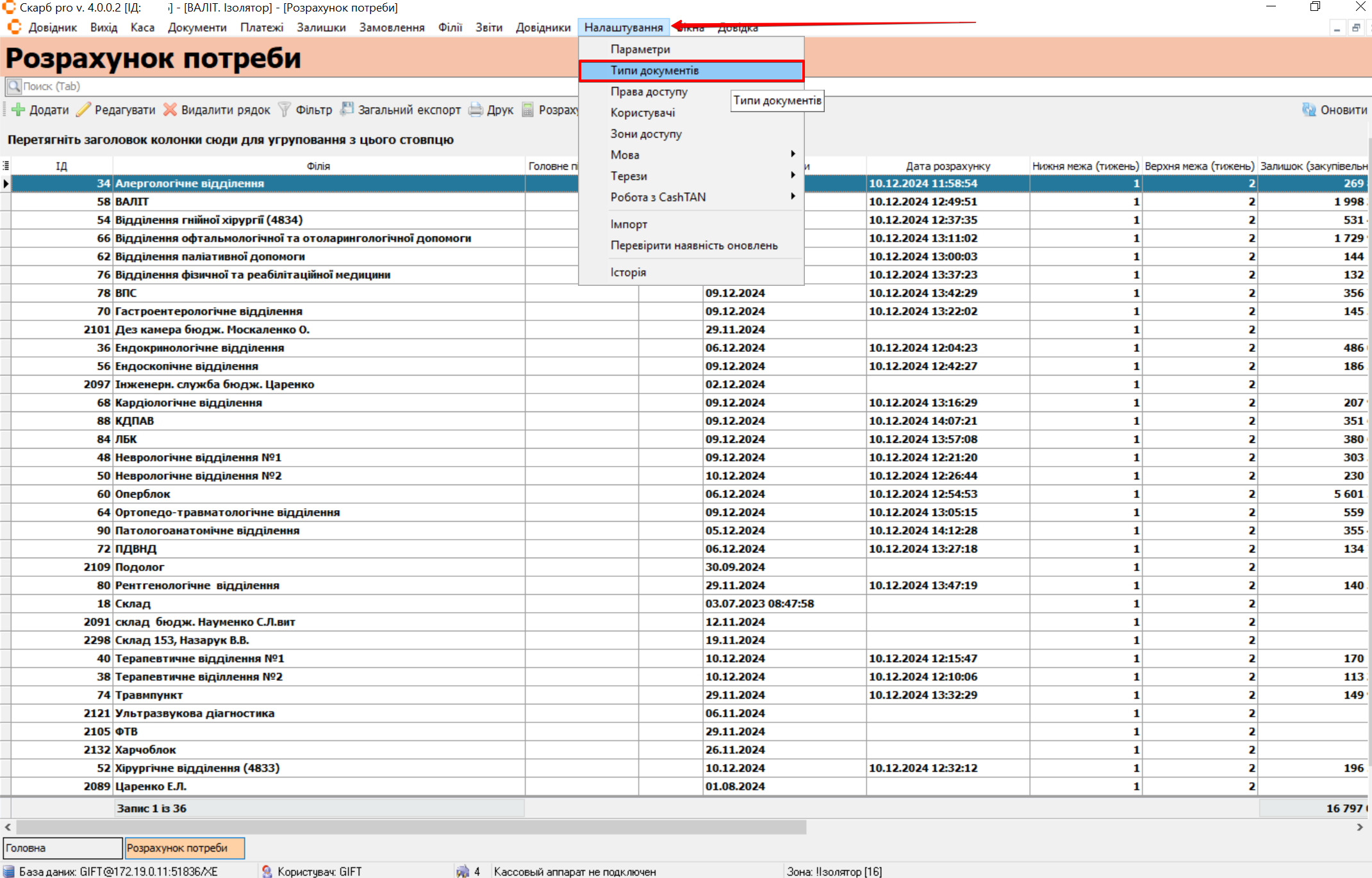Viewport: 1372px width, 878px height.
Task: Click horizontal scrollbar right arrow
Action: click(x=1359, y=827)
